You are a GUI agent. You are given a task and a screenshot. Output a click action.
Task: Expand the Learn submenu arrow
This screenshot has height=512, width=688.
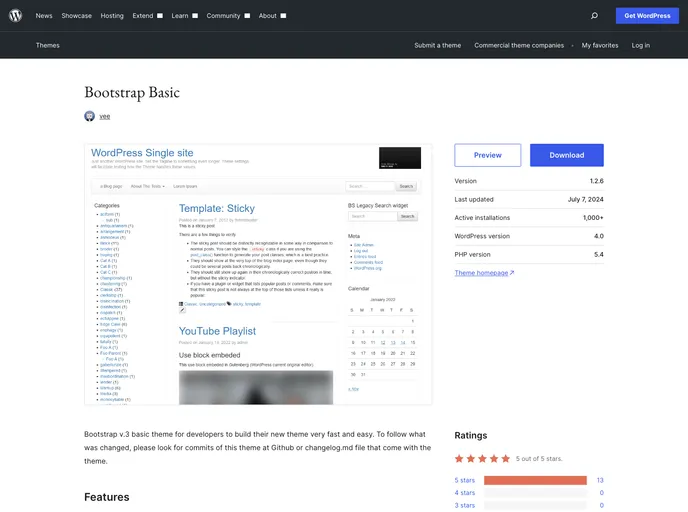pos(195,16)
